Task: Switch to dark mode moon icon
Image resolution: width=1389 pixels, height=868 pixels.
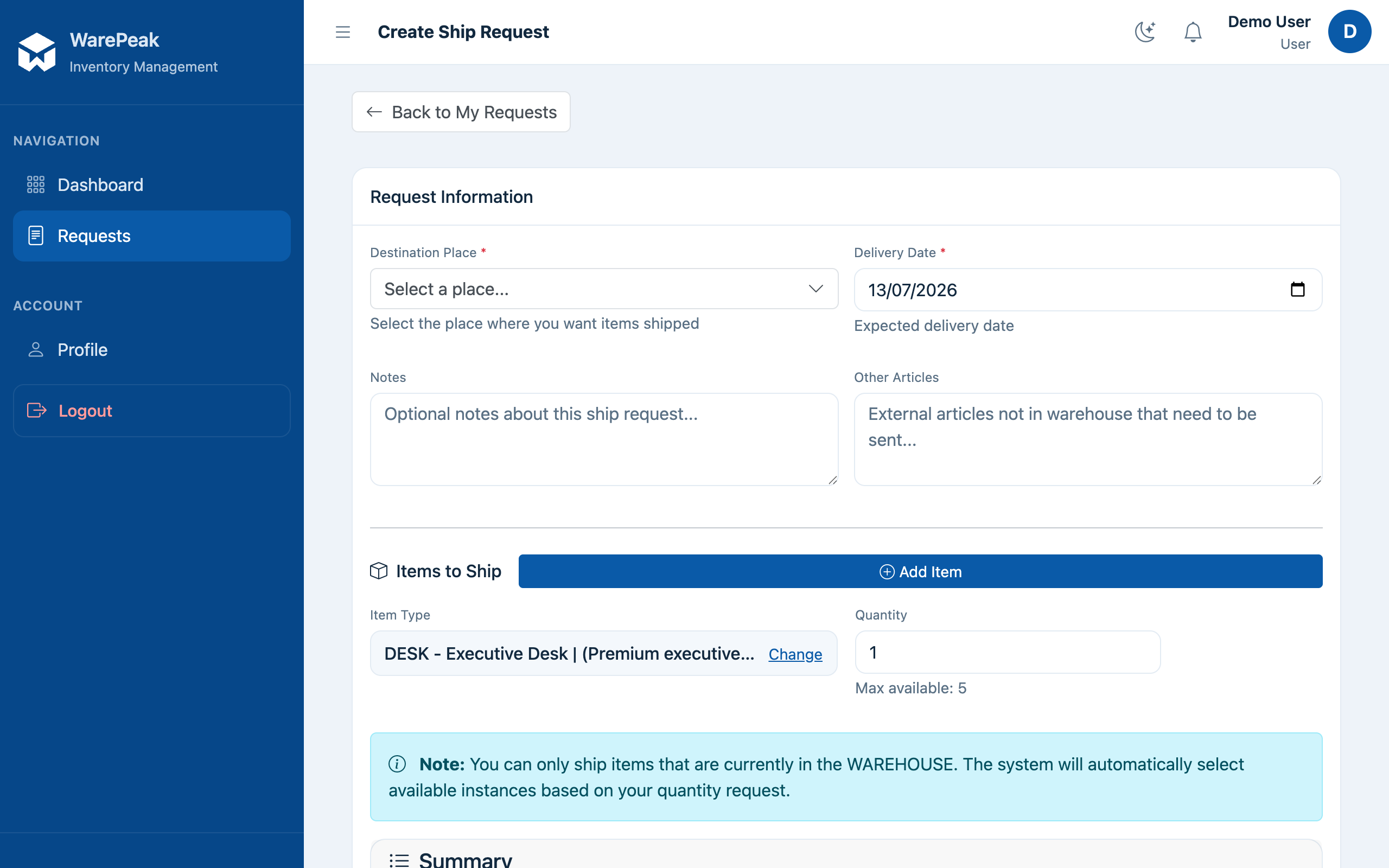Action: pos(1145,32)
